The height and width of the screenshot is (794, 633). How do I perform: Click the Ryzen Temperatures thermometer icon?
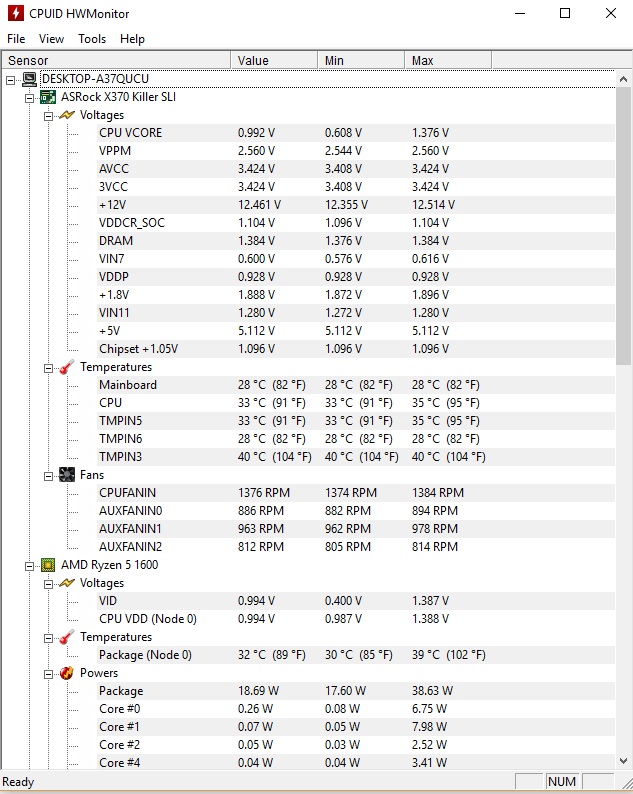(67, 637)
